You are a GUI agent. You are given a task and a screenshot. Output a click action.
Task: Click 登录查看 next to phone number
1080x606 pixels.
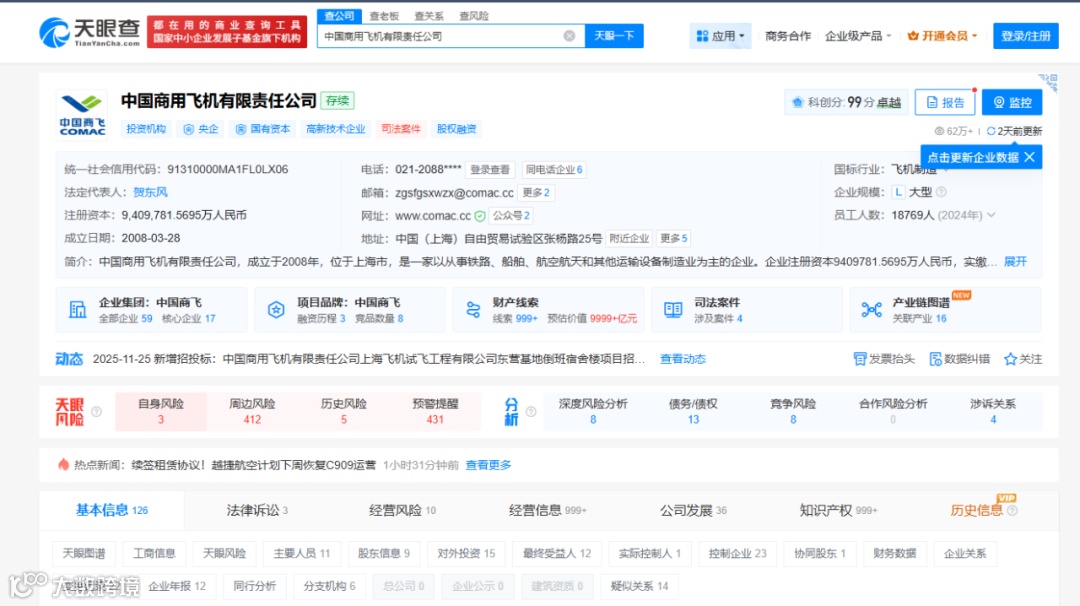click(490, 169)
